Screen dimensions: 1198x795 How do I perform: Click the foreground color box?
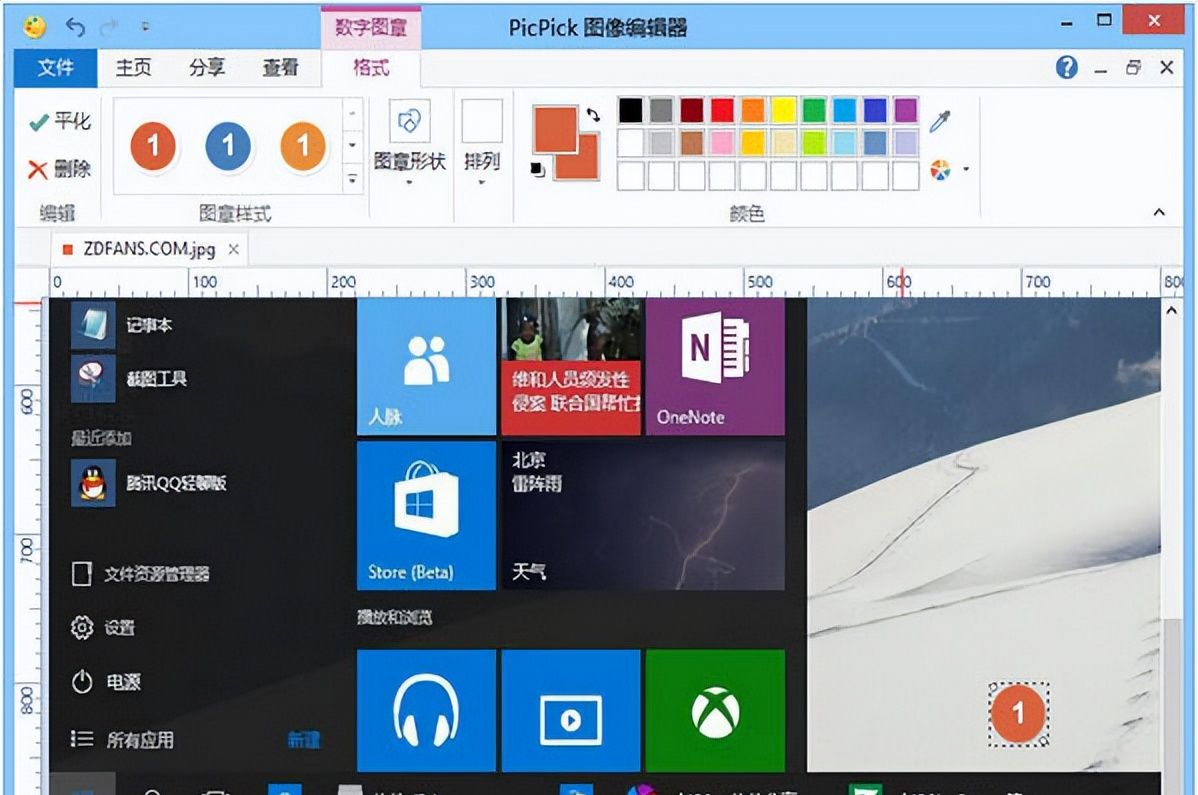[555, 130]
